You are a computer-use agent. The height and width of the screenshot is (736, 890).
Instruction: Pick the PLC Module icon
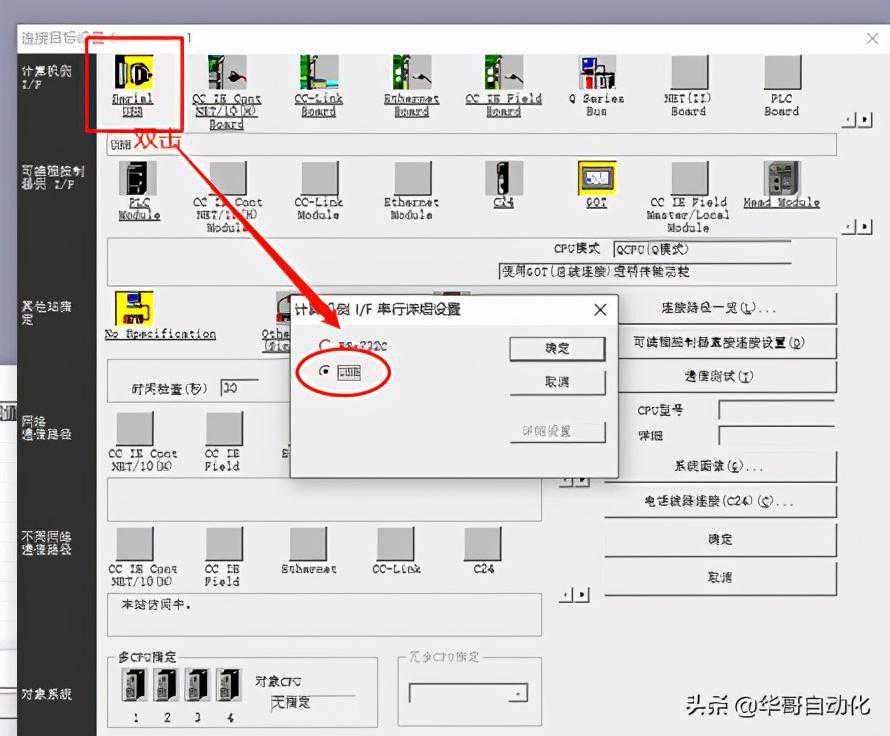[137, 179]
